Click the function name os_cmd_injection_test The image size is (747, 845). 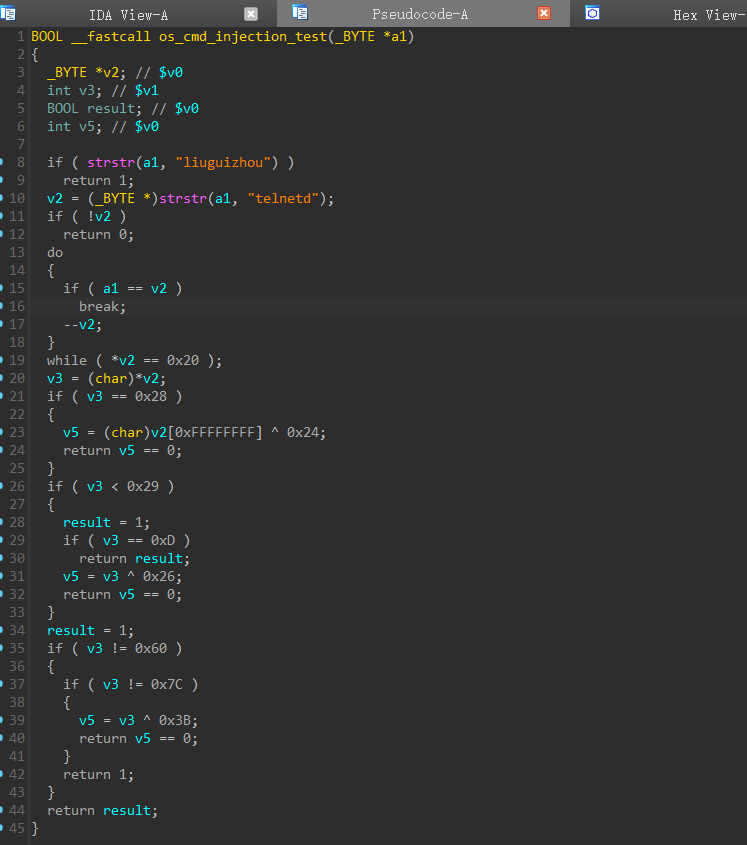click(x=243, y=37)
